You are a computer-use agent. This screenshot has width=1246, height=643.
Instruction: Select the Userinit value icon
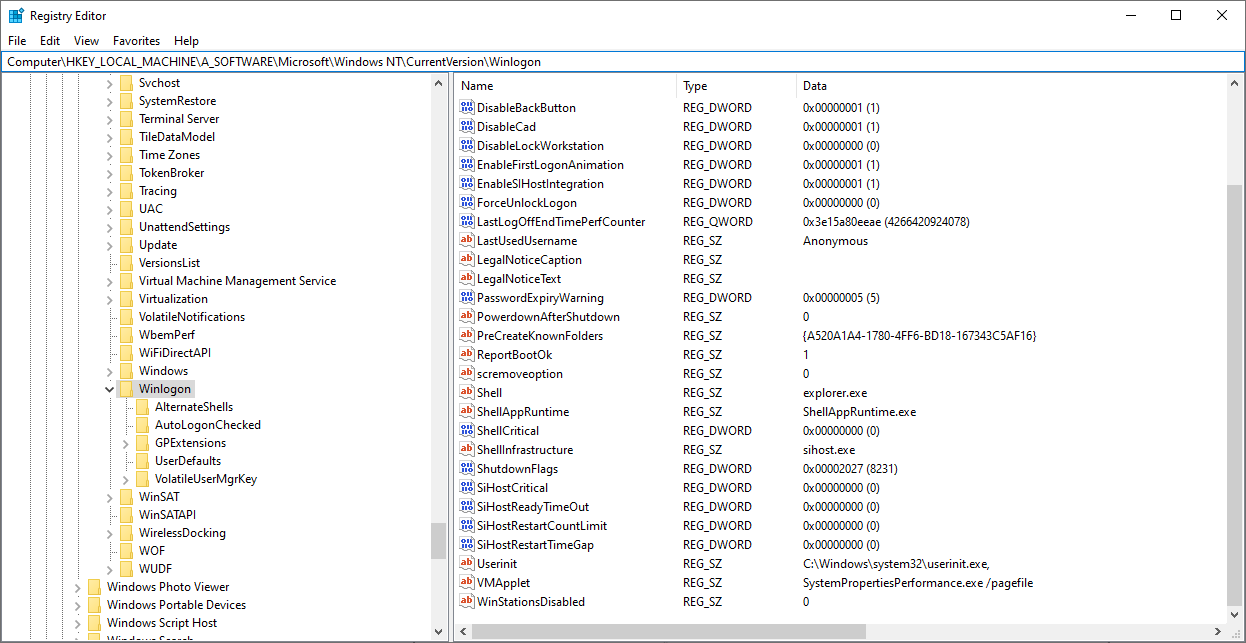point(466,564)
